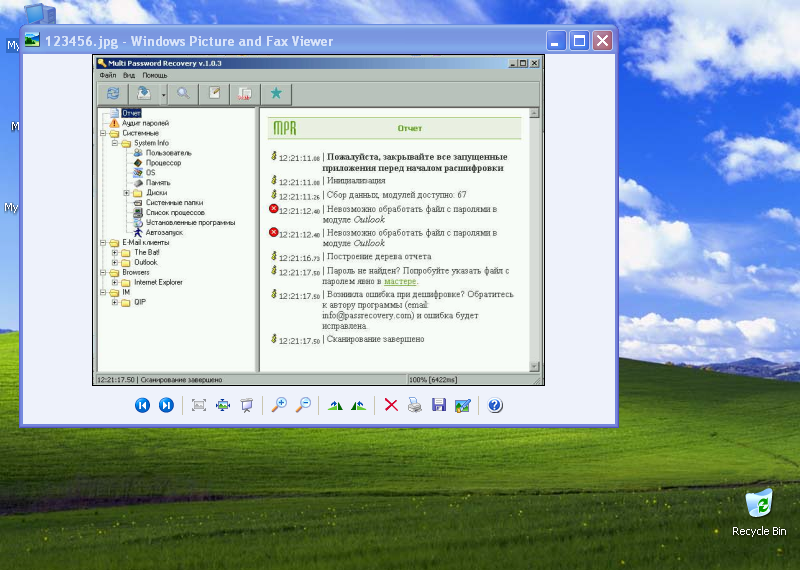Click the MPR logo in report header
This screenshot has height=570, width=800.
pyautogui.click(x=285, y=128)
